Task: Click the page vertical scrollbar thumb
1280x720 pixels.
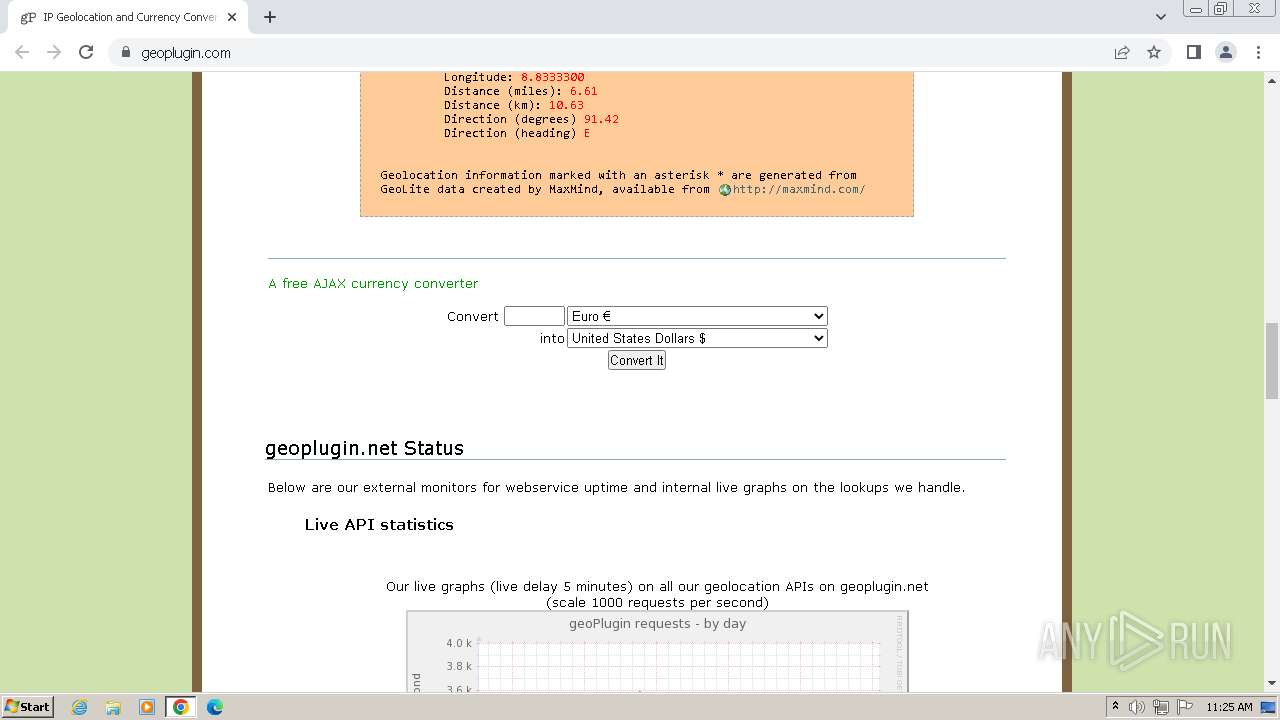Action: [1272, 360]
